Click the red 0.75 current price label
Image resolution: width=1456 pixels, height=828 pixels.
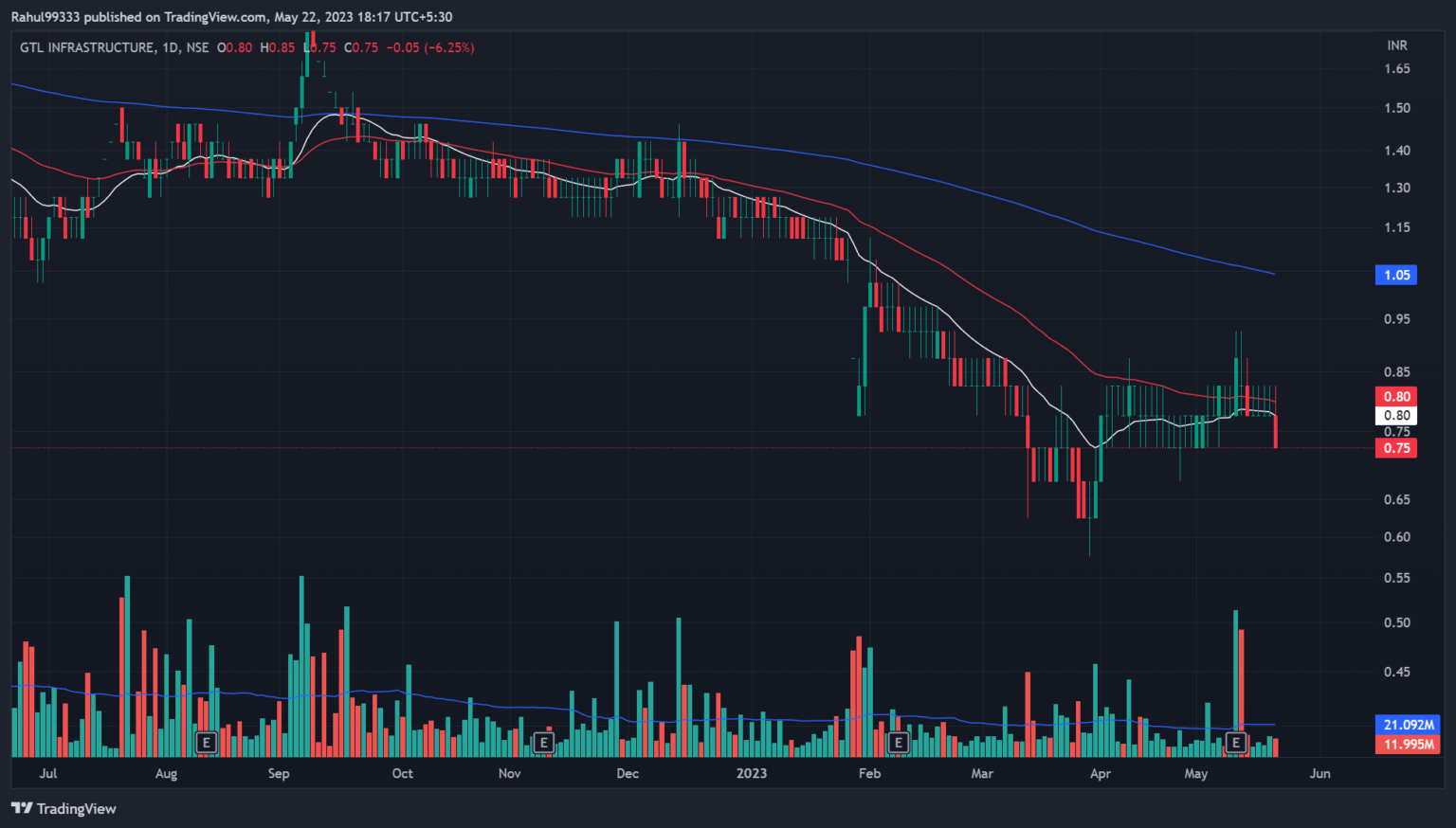(1395, 448)
